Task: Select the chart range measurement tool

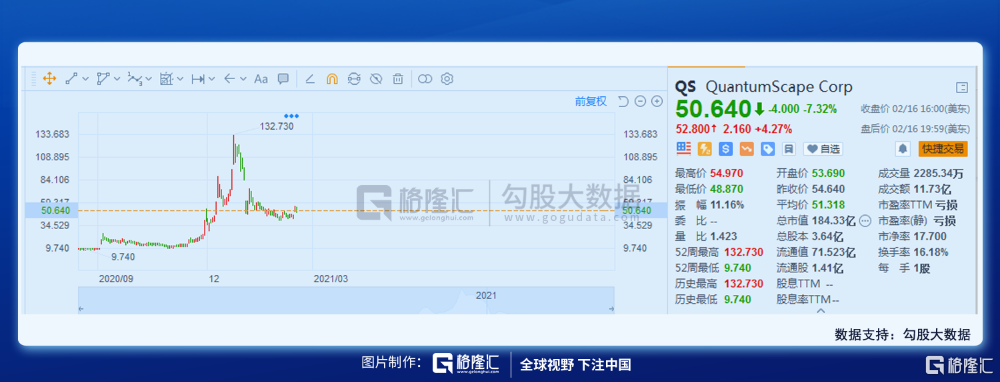Action: [x=166, y=79]
